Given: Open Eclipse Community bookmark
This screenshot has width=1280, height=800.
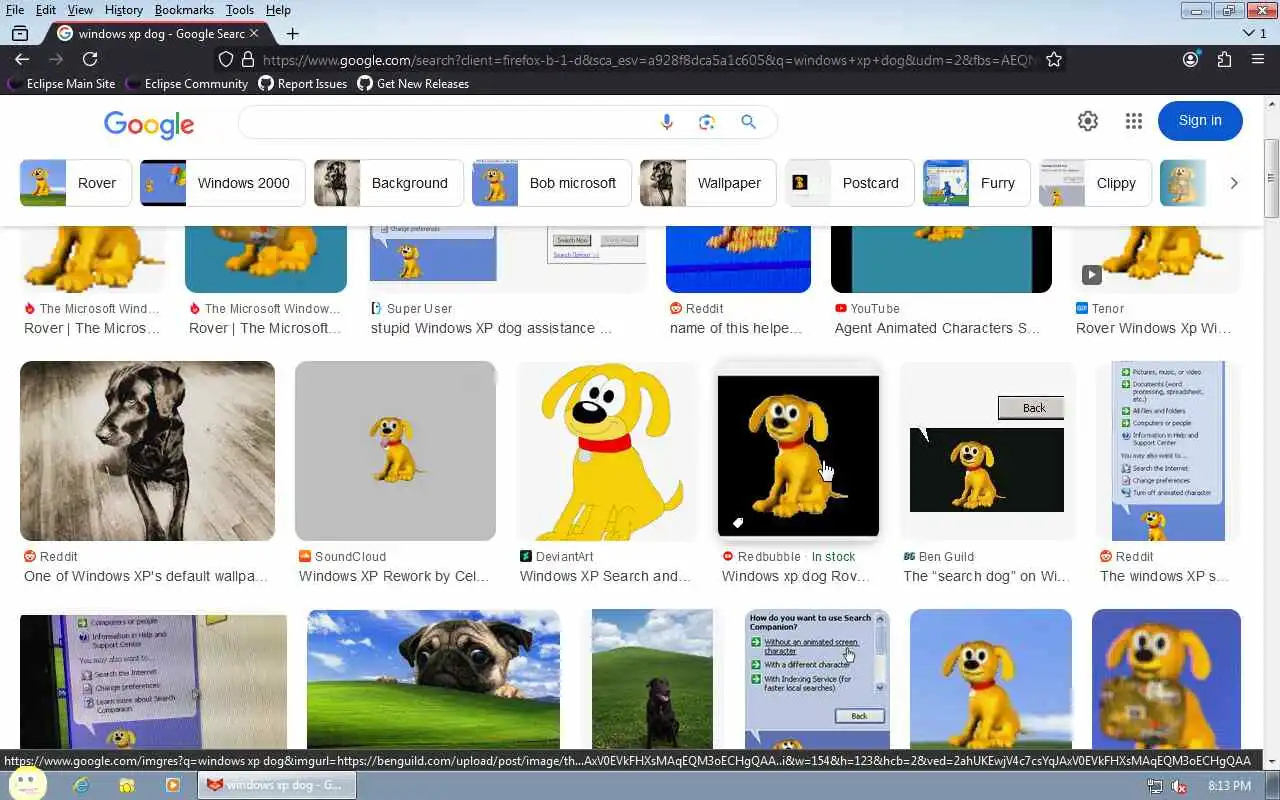Looking at the screenshot, I should pyautogui.click(x=187, y=84).
